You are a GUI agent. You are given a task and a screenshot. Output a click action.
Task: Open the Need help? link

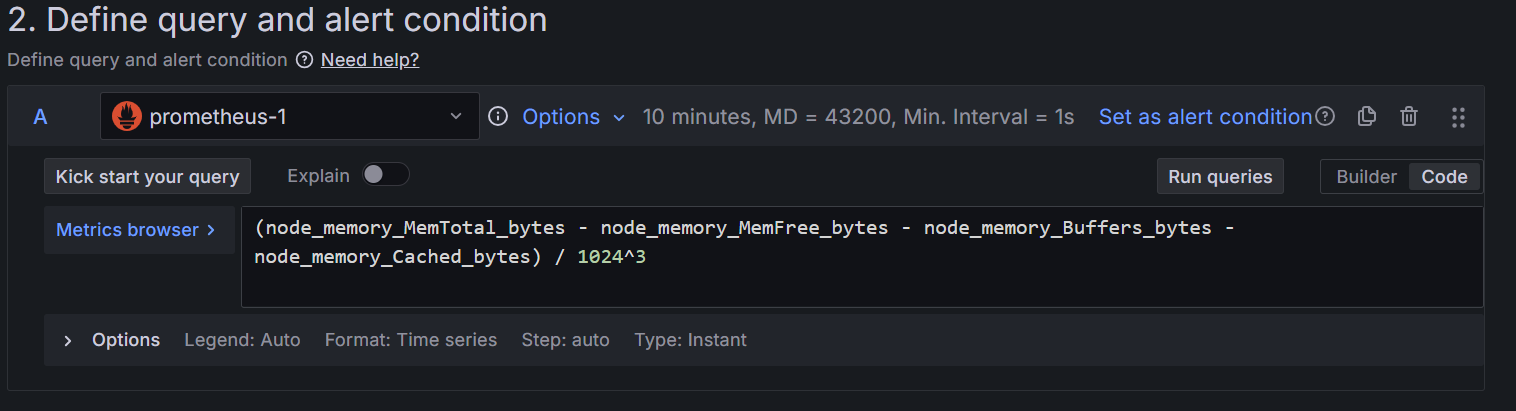coord(369,60)
